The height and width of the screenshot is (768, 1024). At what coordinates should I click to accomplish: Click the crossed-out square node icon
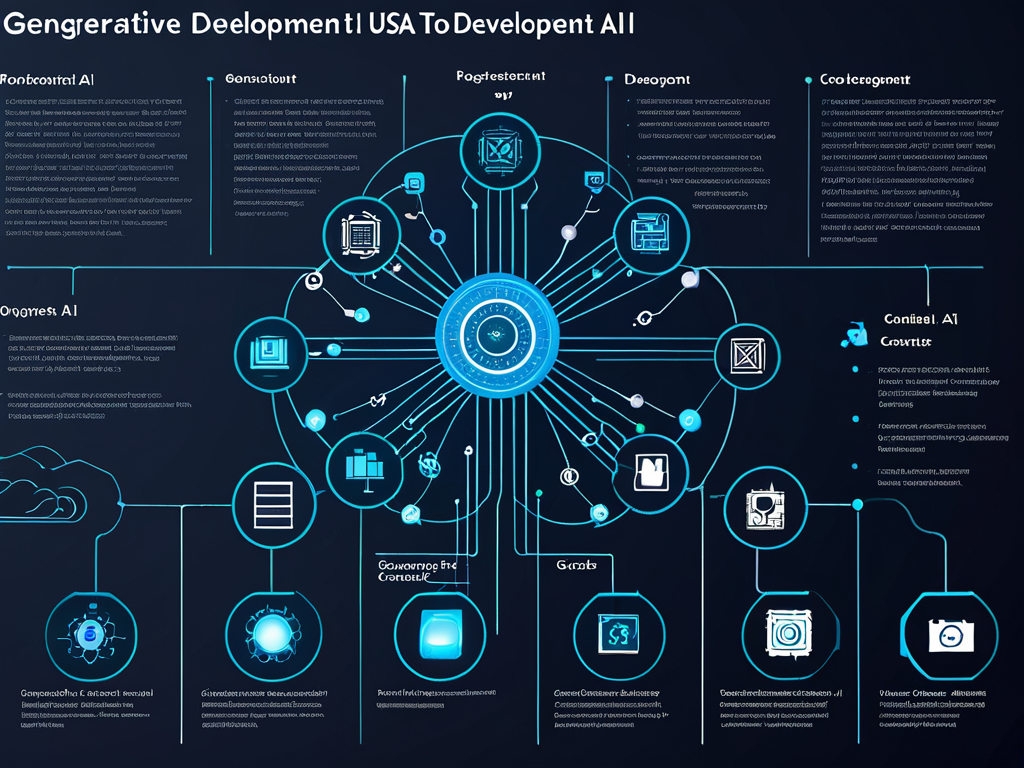tap(746, 356)
